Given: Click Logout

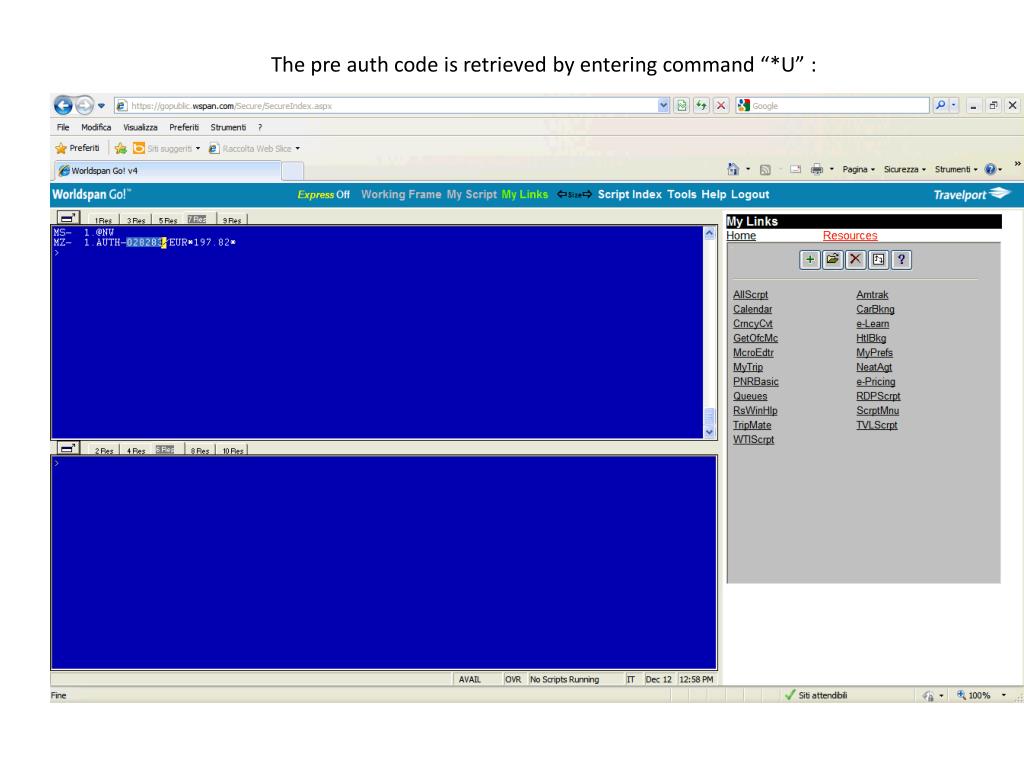Looking at the screenshot, I should click(x=750, y=195).
